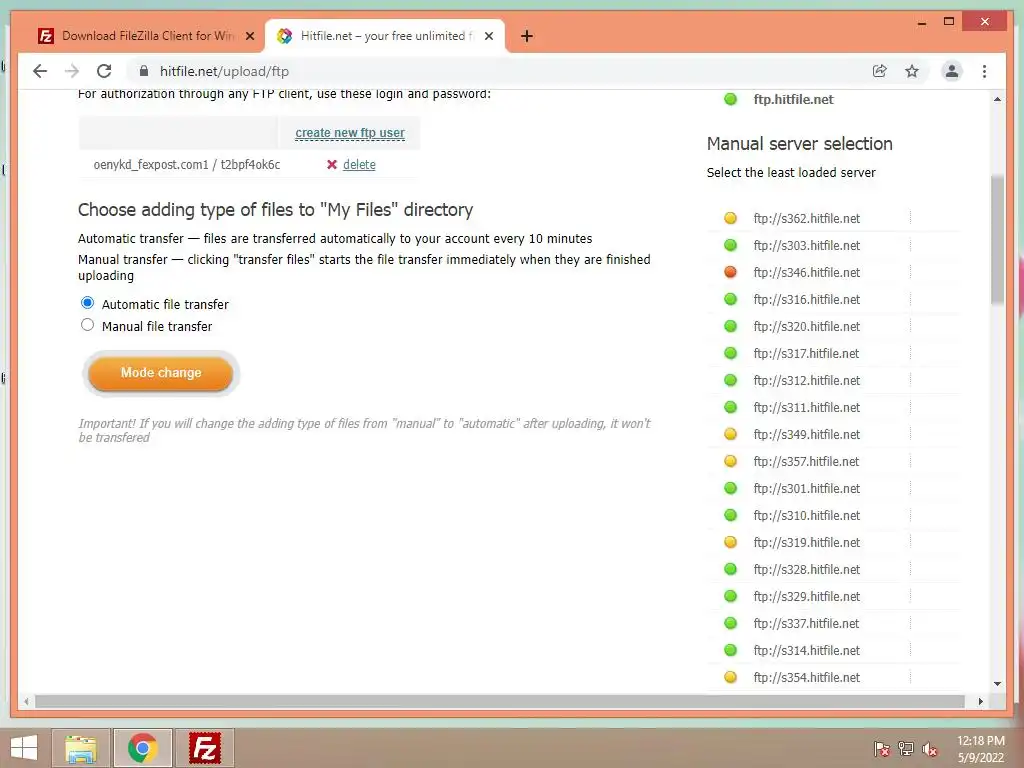Click the create new ftp user link

pyautogui.click(x=349, y=133)
